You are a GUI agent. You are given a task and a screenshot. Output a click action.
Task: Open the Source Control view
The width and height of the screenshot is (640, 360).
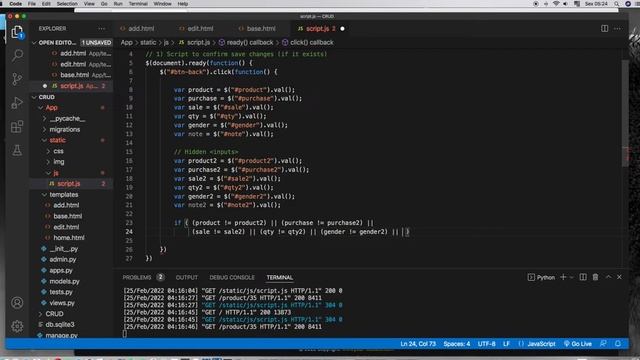click(x=17, y=79)
